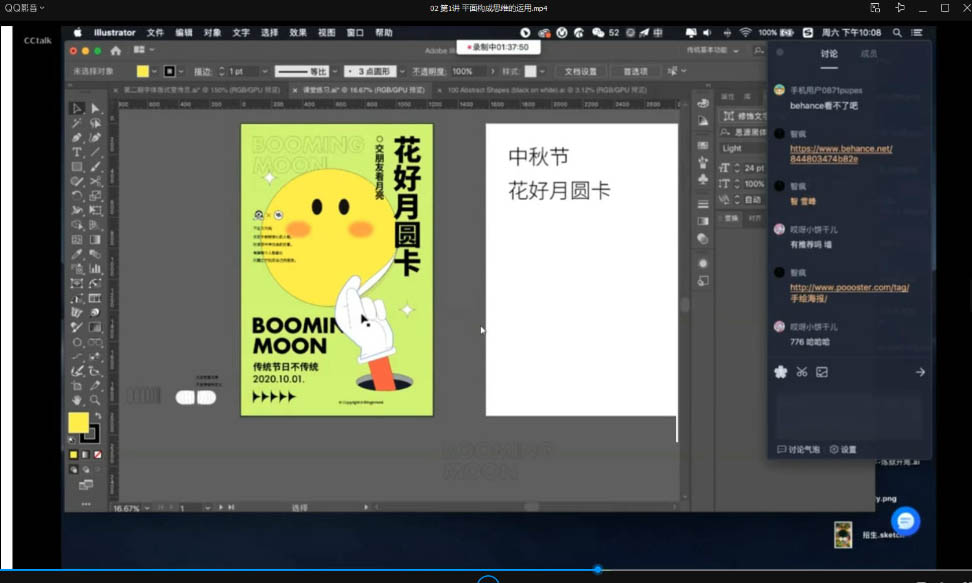Select the Direct Selection tool

pos(95,109)
